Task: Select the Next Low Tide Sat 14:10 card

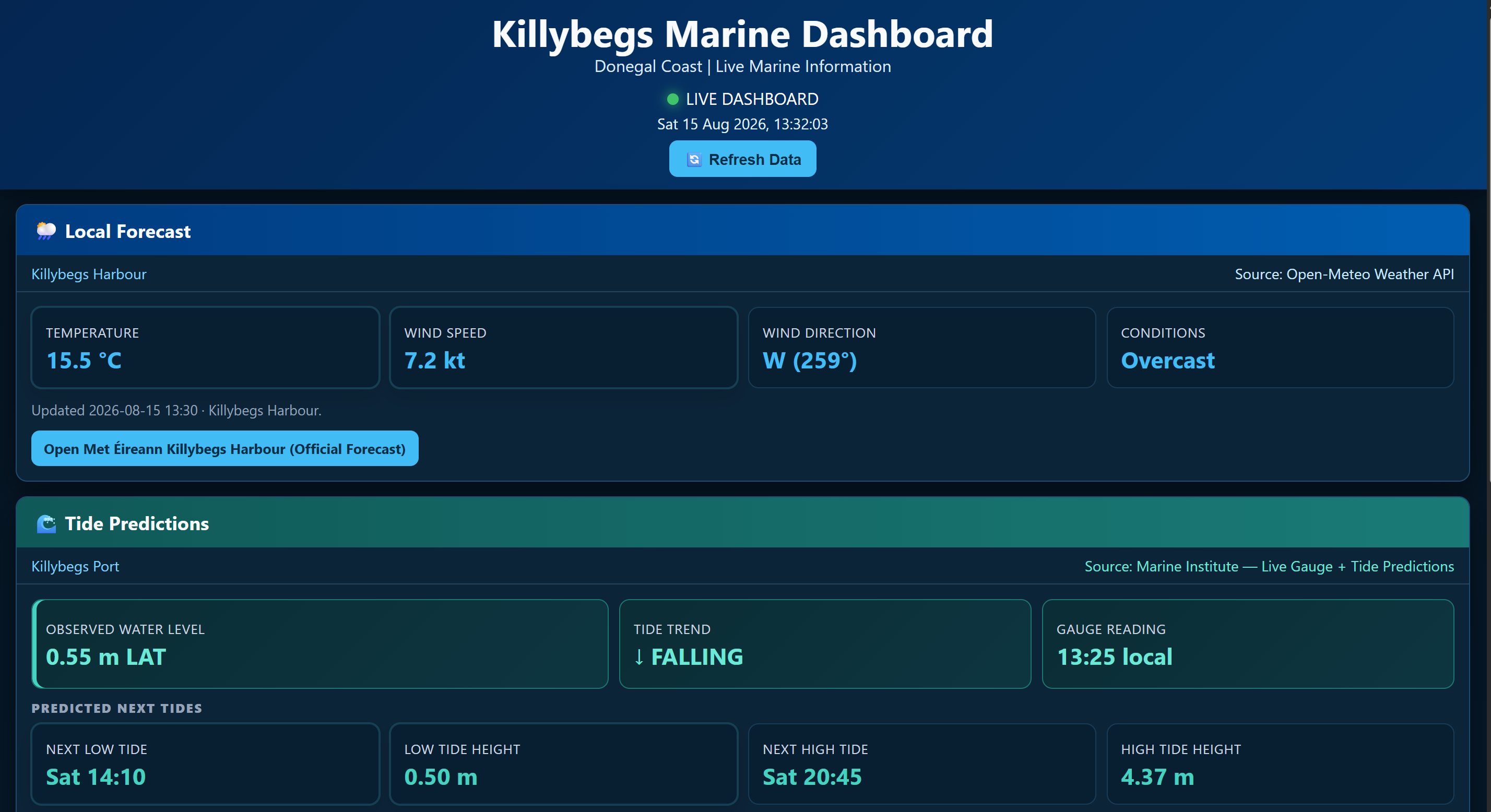Action: point(206,763)
